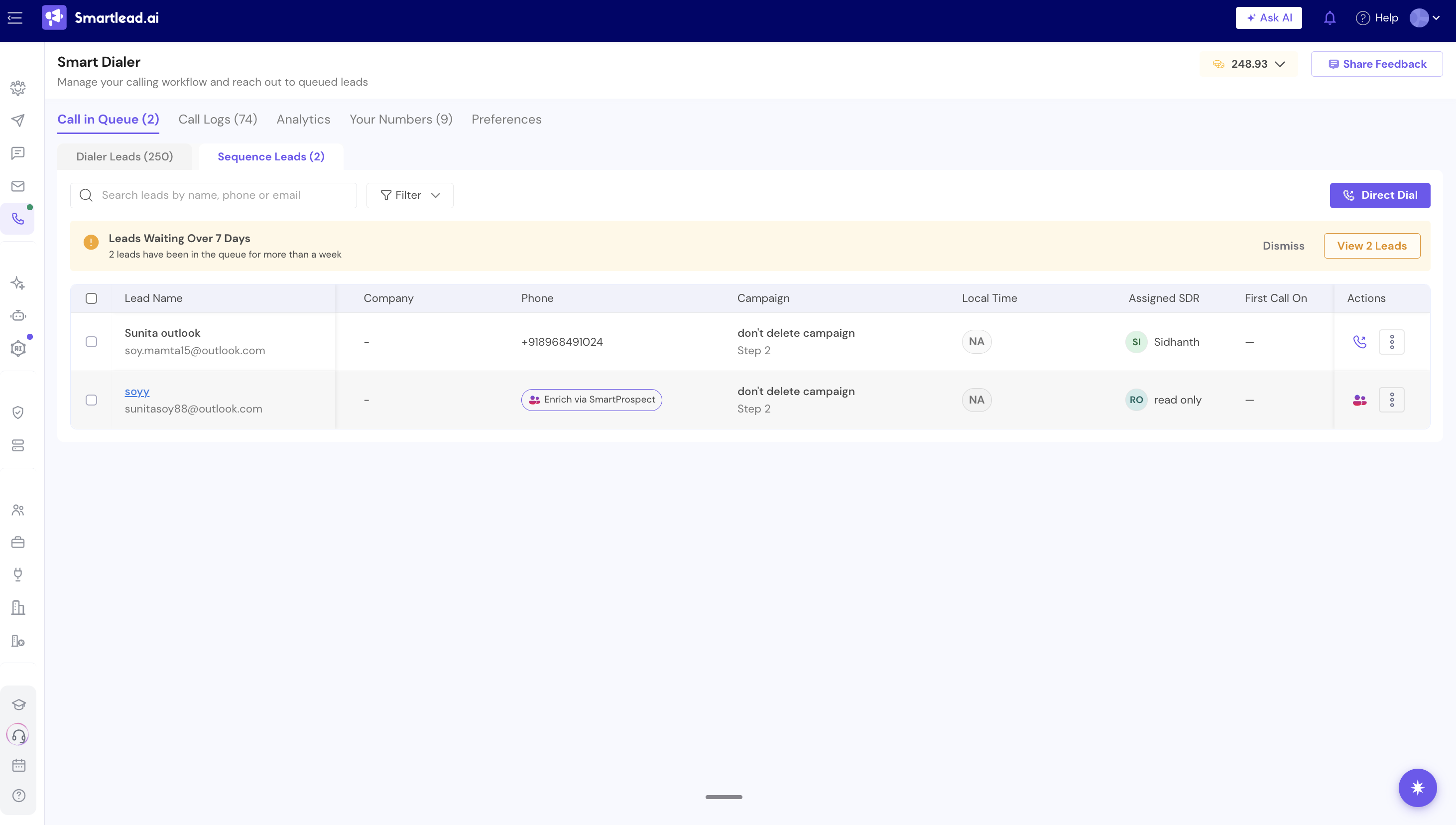Open the headset support icon in the sidebar
Image resolution: width=1456 pixels, height=825 pixels.
pos(18,735)
